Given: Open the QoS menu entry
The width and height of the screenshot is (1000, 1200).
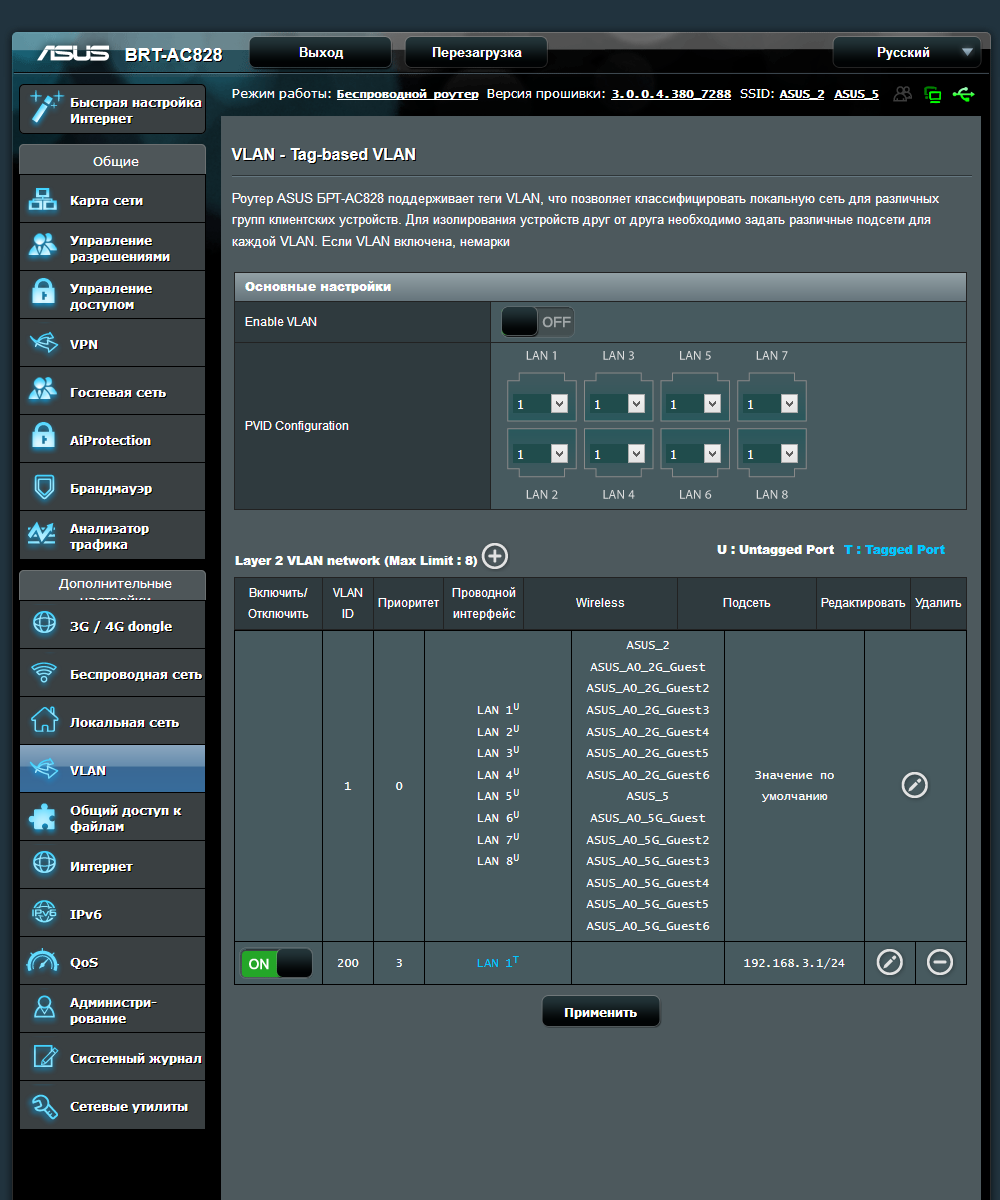Looking at the screenshot, I should (112, 961).
